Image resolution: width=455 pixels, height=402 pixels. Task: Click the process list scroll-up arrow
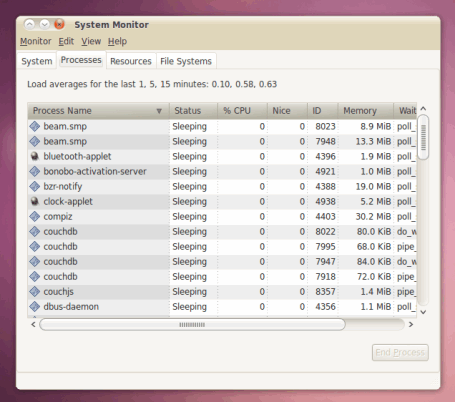click(x=423, y=109)
